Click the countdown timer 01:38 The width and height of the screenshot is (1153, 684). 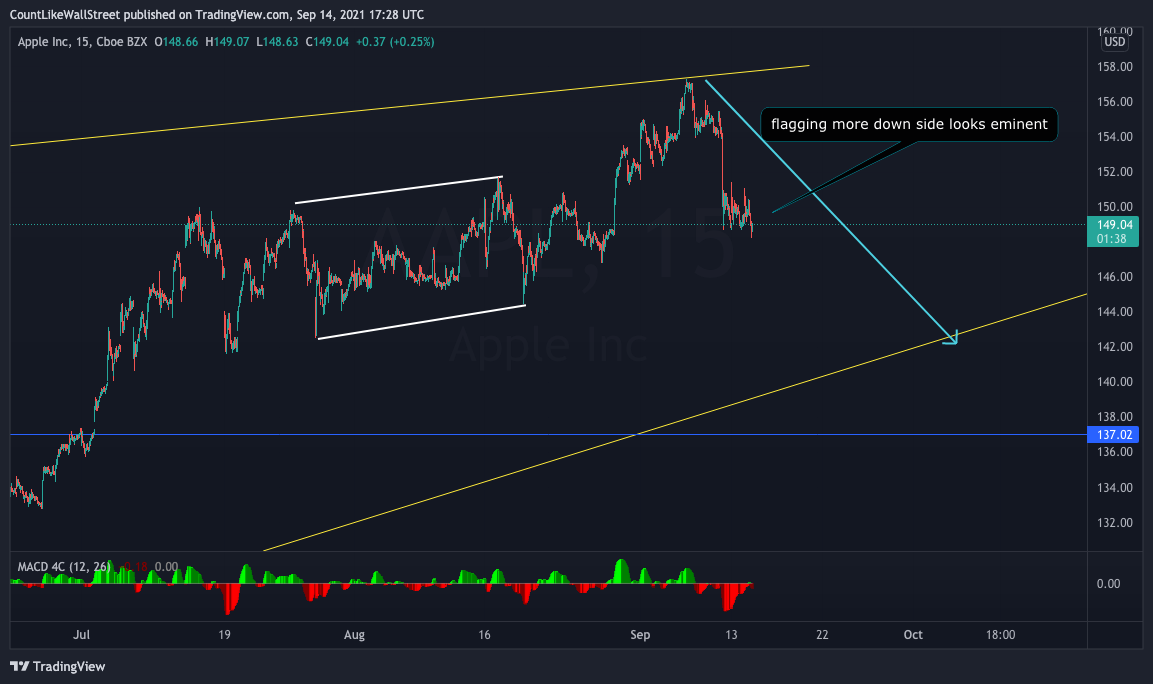coord(1111,239)
